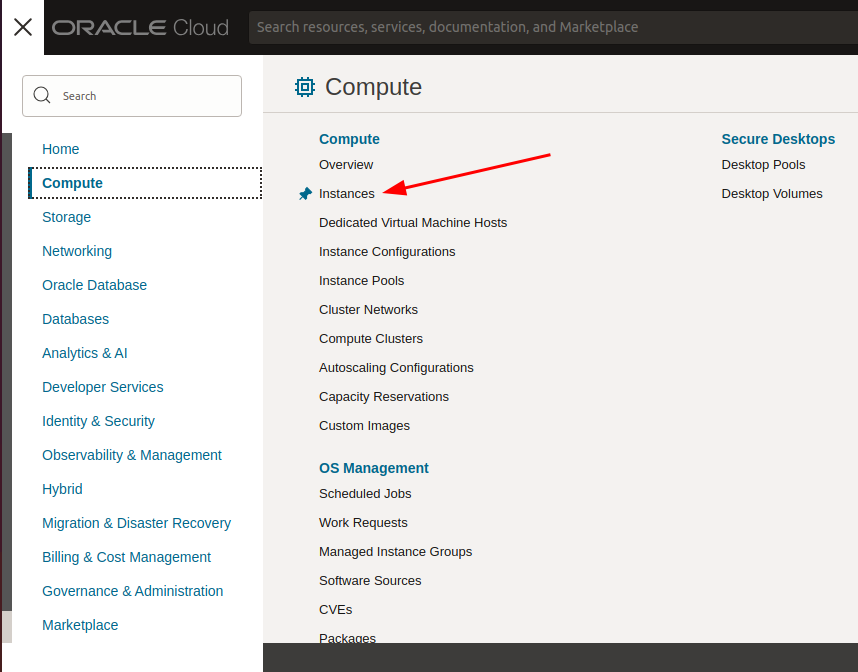Open the Storage category
Screen dimensions: 858x672
[66, 217]
